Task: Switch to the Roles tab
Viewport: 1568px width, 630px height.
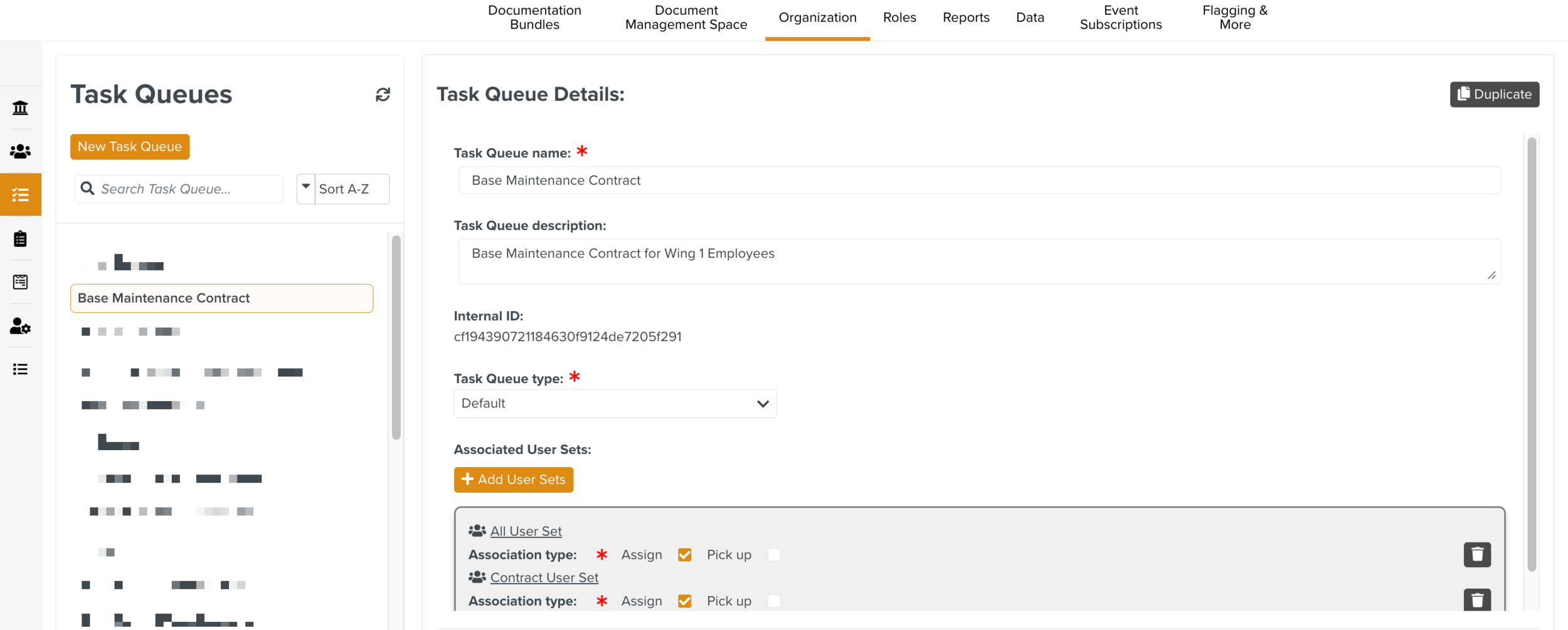Action: (x=899, y=18)
